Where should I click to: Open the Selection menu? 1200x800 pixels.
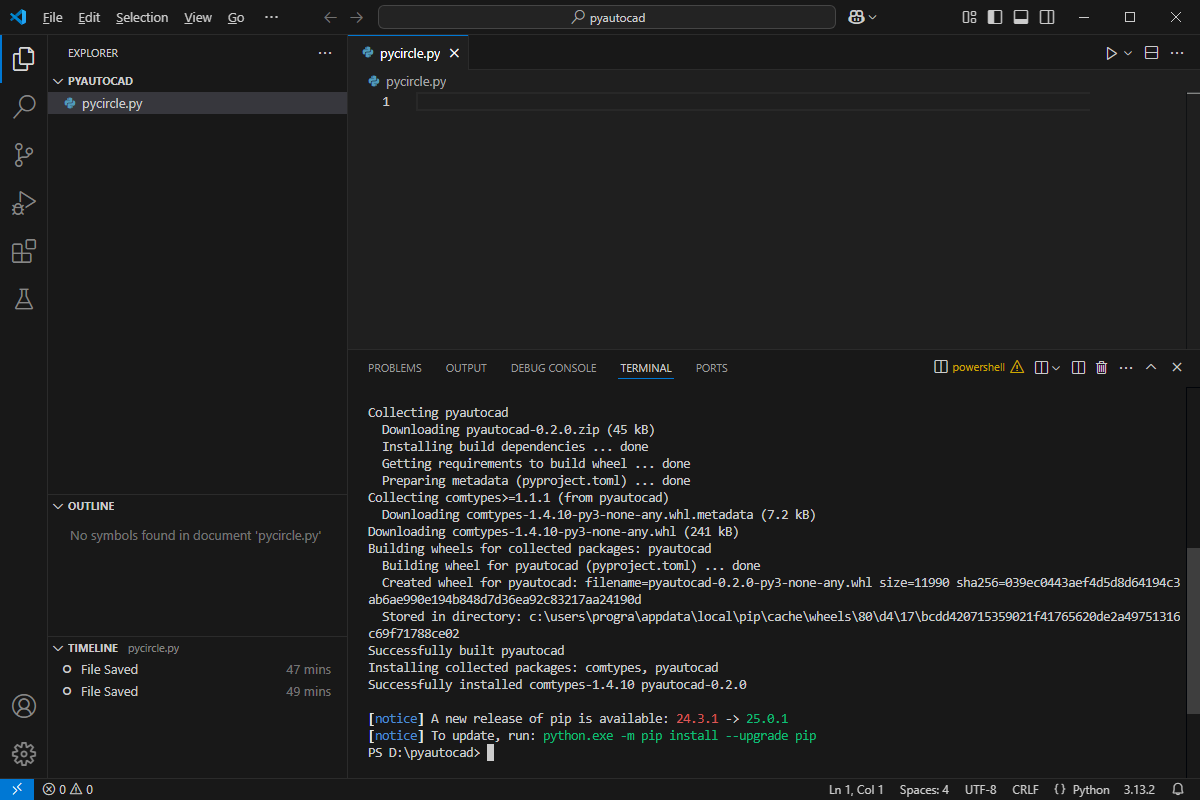pyautogui.click(x=142, y=18)
